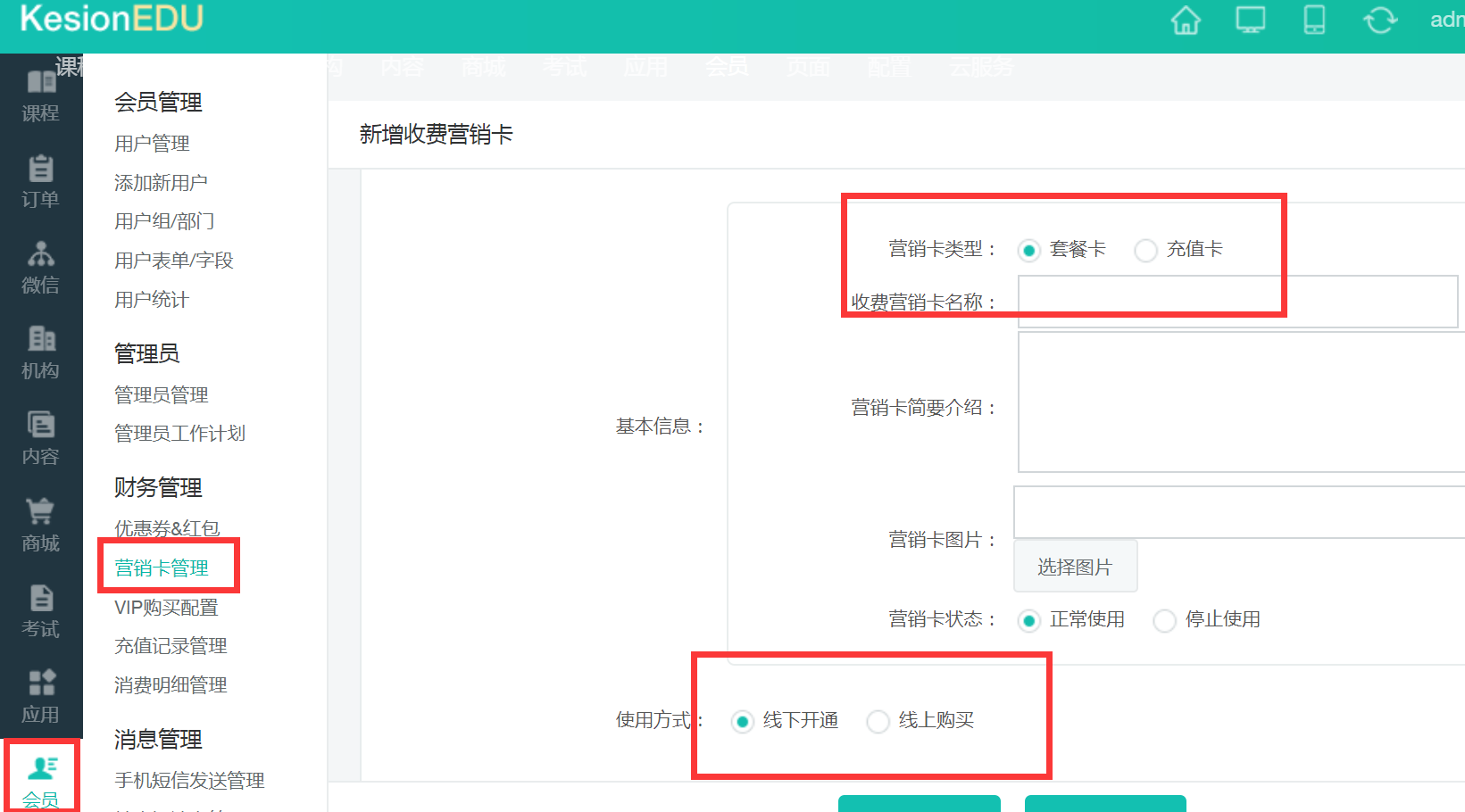Open the 订单 sidebar section
The height and width of the screenshot is (812, 1465).
[x=41, y=182]
